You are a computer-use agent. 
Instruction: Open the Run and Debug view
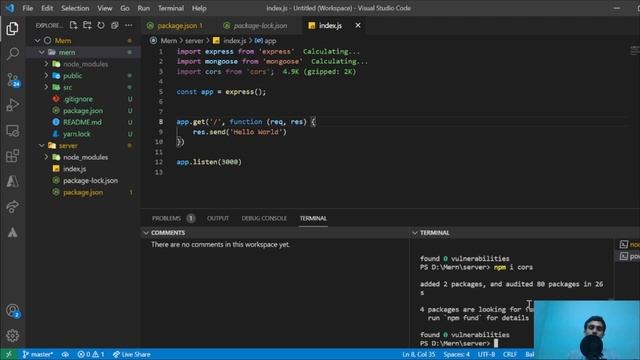click(12, 105)
